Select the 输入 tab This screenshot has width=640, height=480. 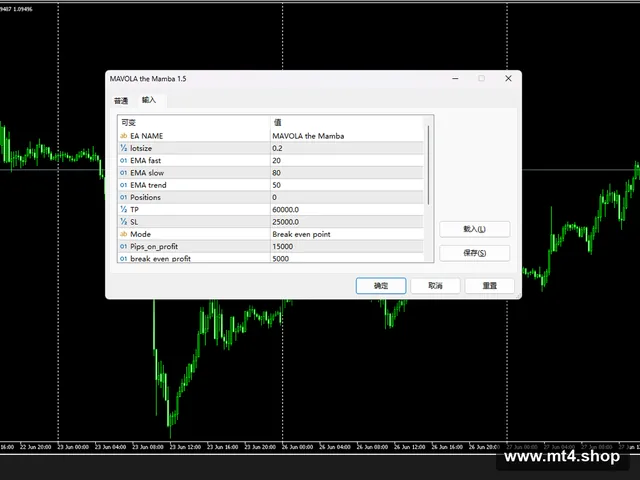(149, 100)
